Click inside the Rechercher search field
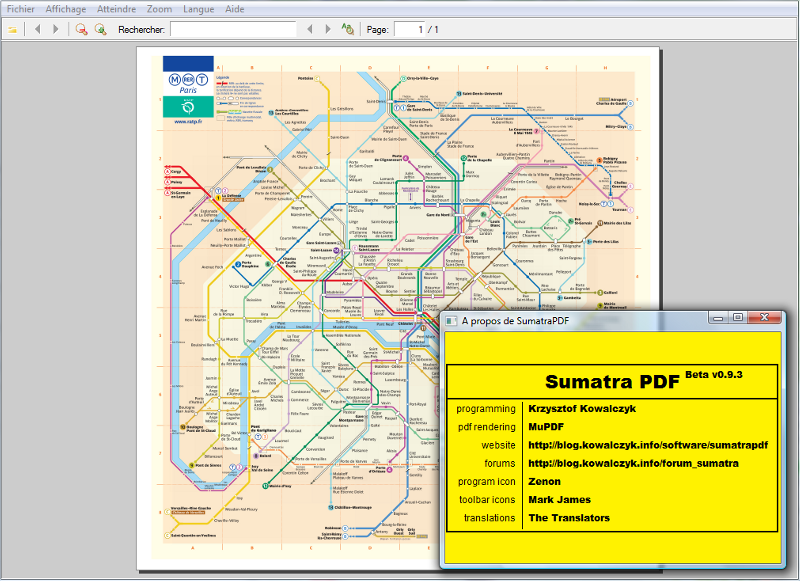This screenshot has width=800, height=581. pos(233,29)
